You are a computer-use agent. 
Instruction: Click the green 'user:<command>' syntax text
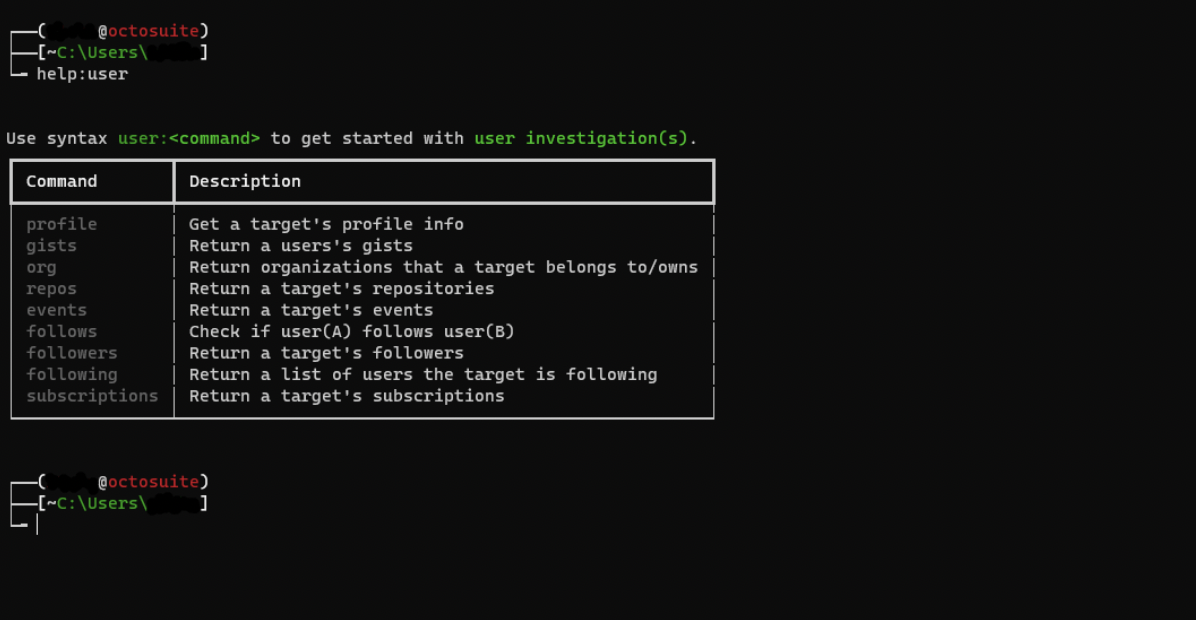tap(189, 138)
